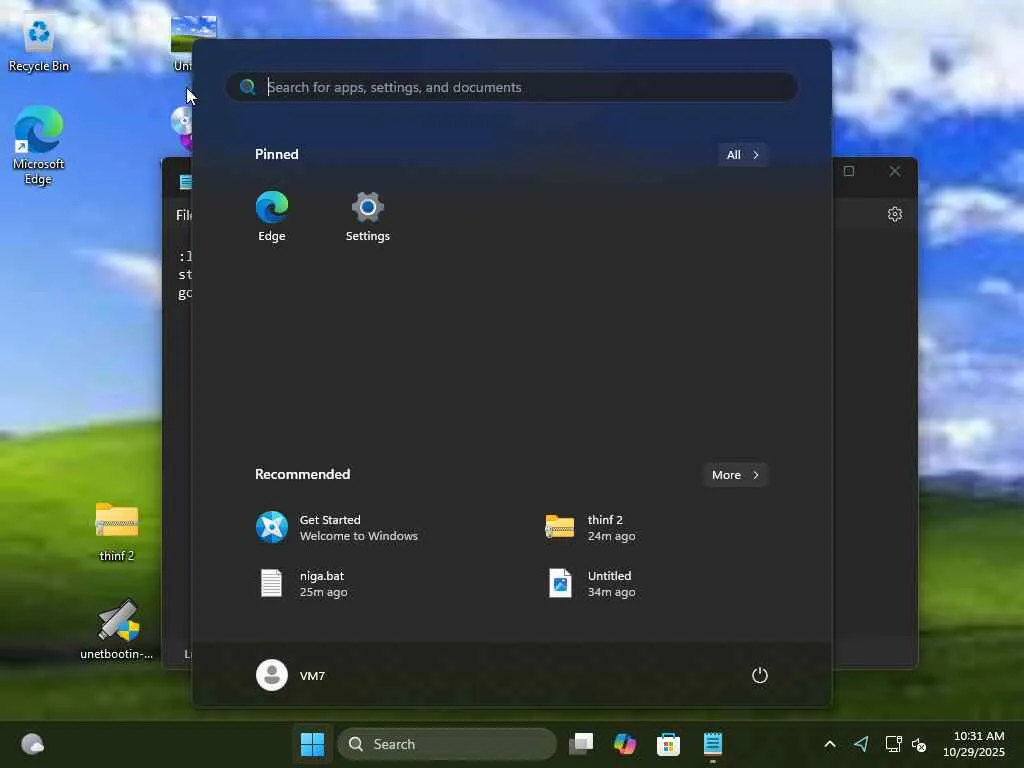Launch Copilot from the taskbar
This screenshot has width=1024, height=768.
coord(625,744)
